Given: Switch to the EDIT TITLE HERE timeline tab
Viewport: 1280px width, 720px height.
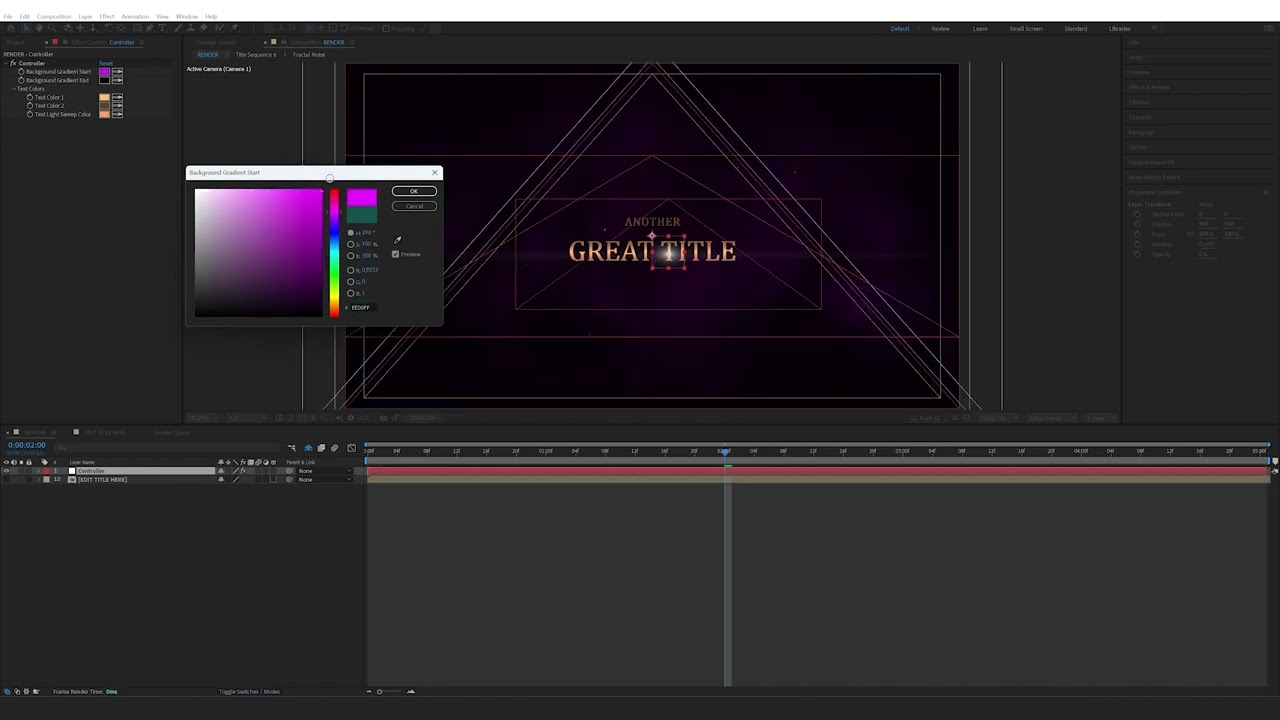Looking at the screenshot, I should coord(105,432).
